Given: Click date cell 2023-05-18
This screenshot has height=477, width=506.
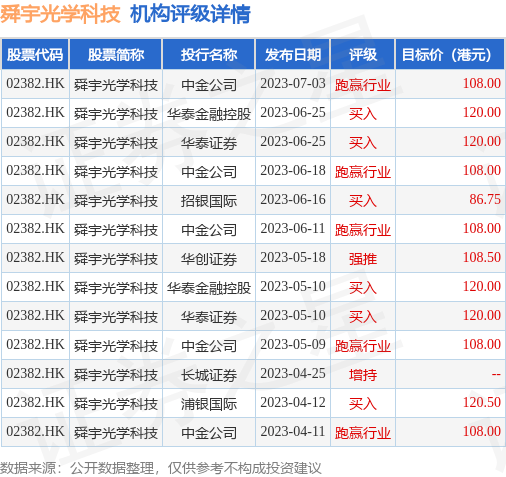Looking at the screenshot, I should [293, 258].
